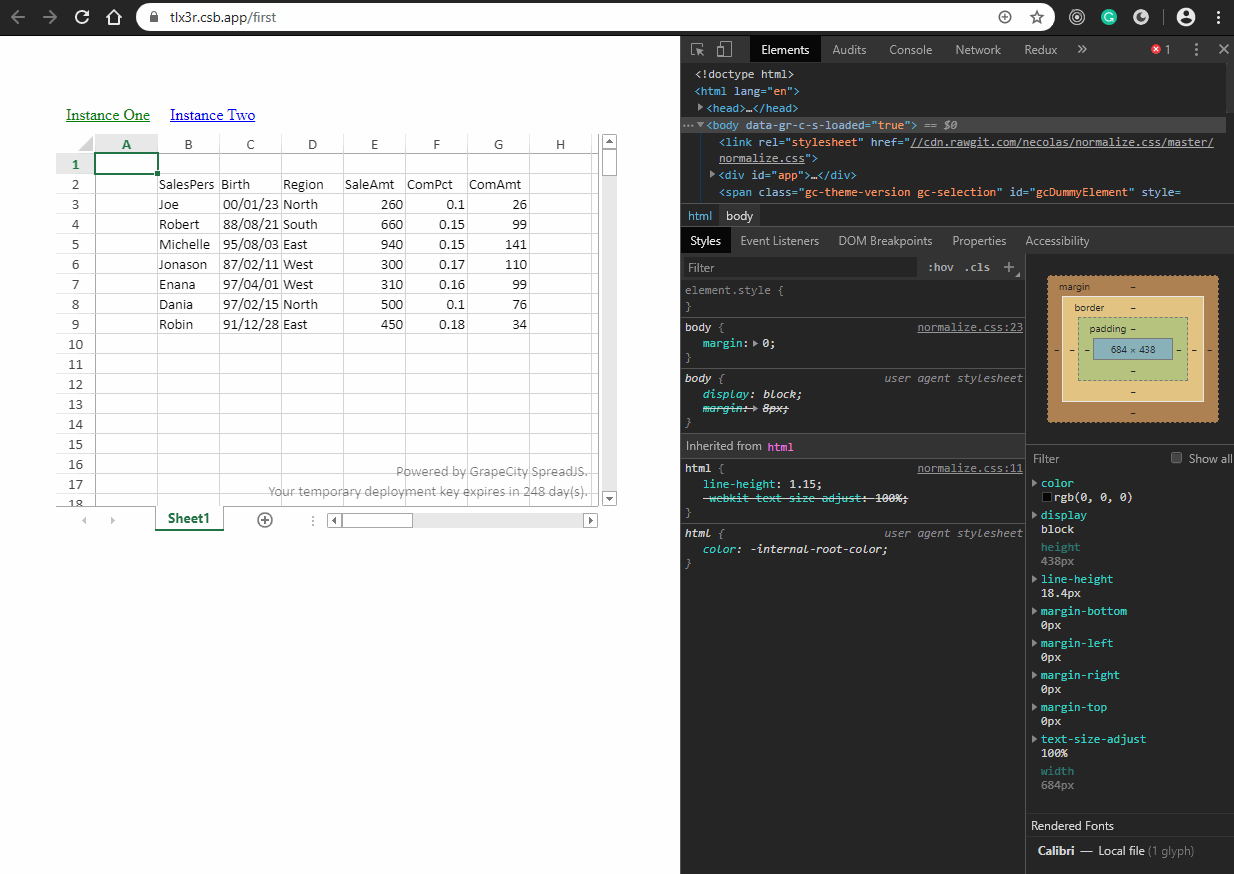Toggle the device toolbar icon
This screenshot has height=874, width=1234.
pos(725,49)
